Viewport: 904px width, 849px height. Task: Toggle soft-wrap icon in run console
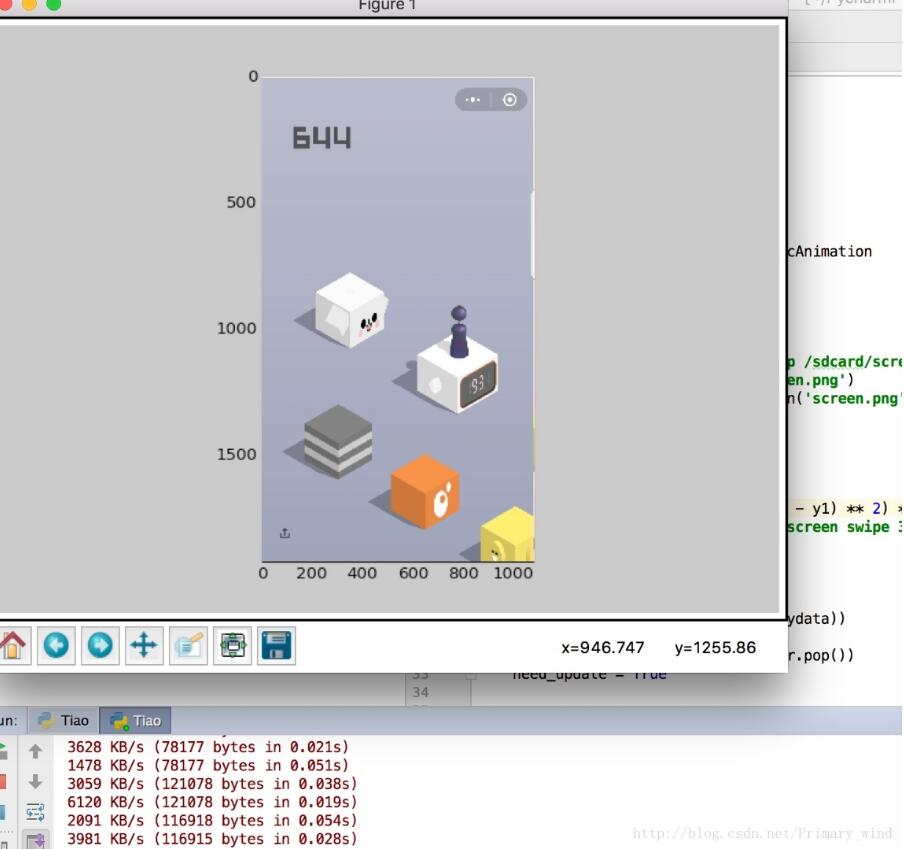35,812
